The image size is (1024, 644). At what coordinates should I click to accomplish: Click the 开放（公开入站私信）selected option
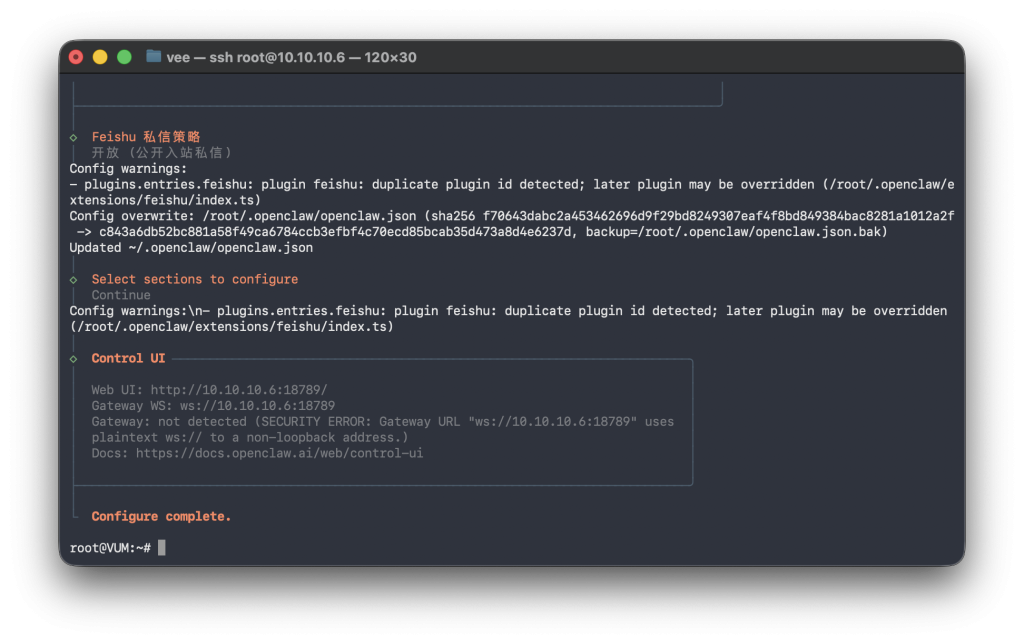tap(162, 152)
